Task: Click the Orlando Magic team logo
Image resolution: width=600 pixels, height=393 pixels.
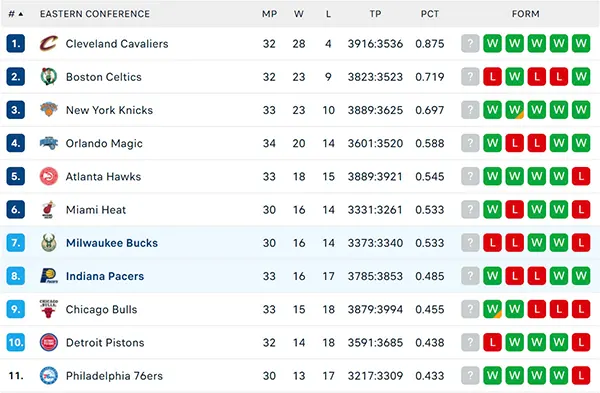Action: pyautogui.click(x=49, y=143)
